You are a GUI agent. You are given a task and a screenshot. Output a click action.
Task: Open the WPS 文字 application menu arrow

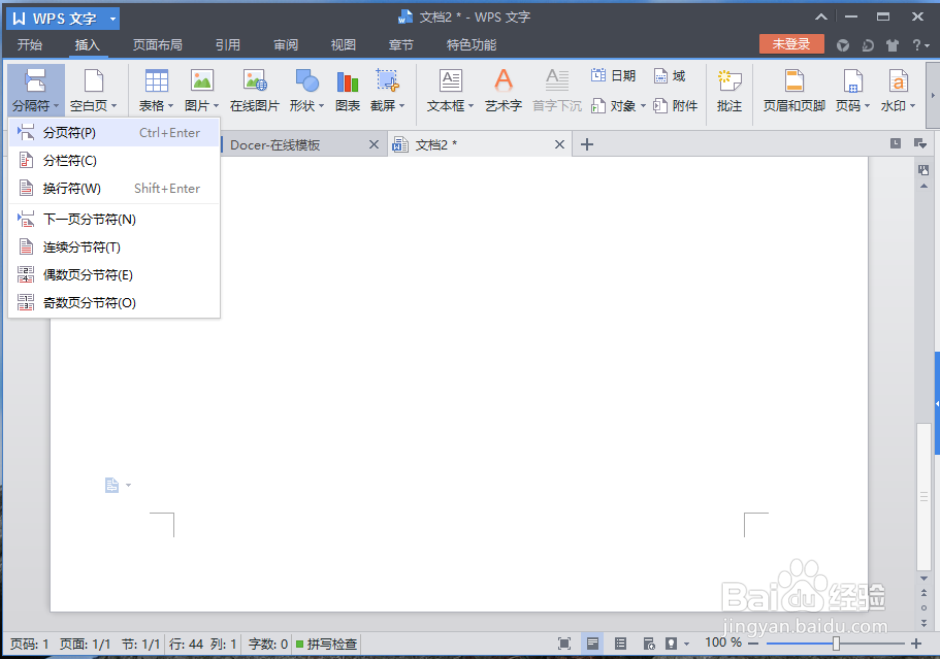click(x=112, y=19)
